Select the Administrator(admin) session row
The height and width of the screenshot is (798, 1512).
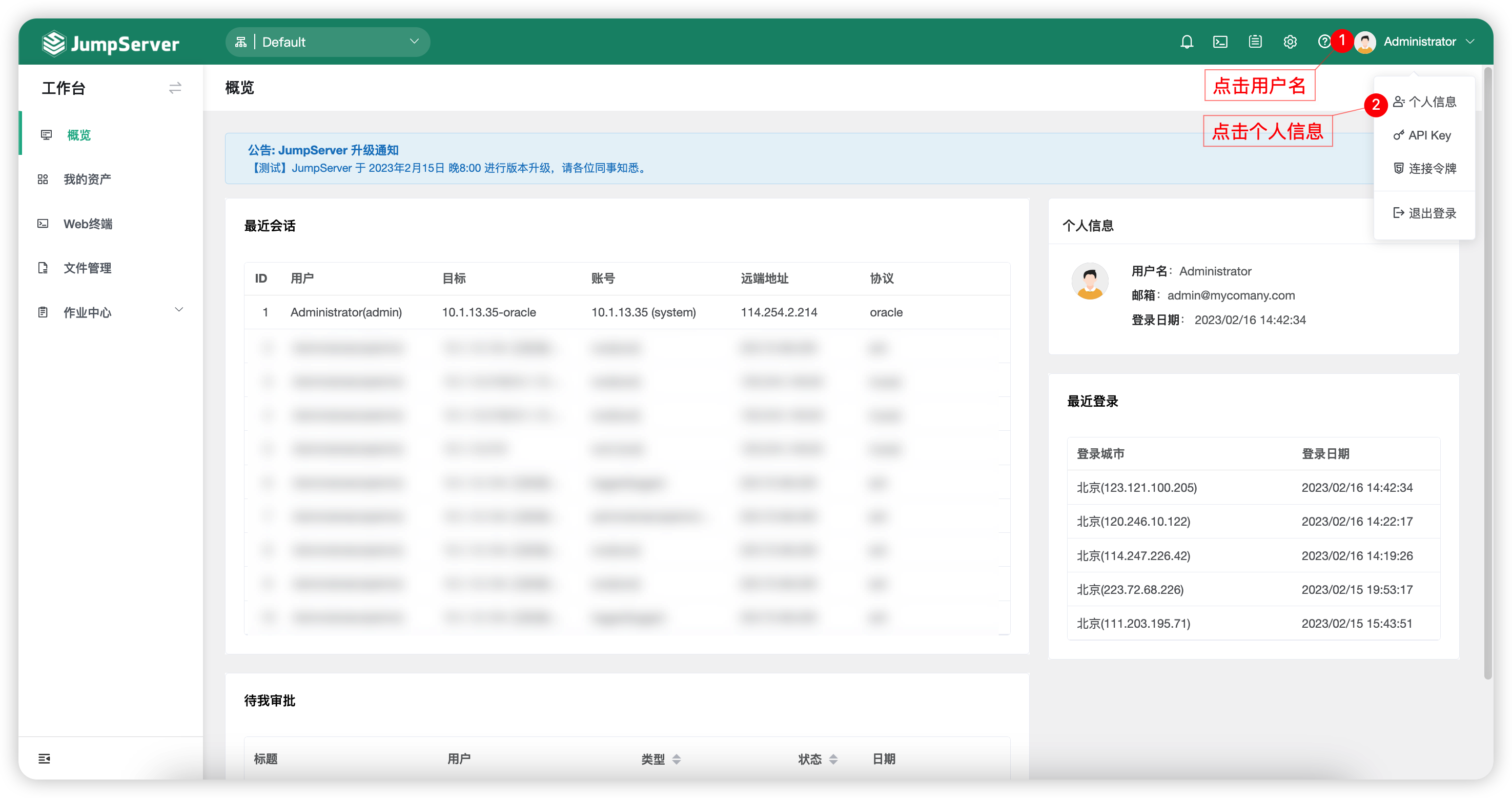point(346,312)
